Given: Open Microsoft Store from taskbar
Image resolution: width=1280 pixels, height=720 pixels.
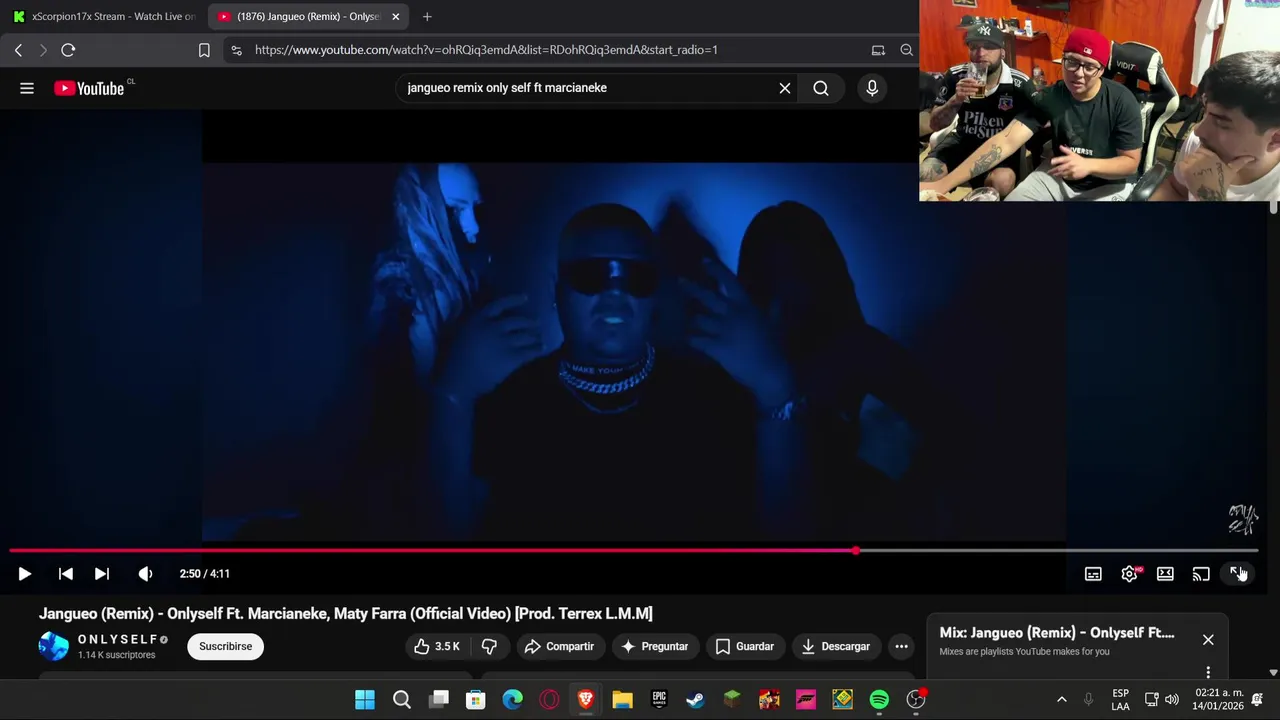Looking at the screenshot, I should click(x=476, y=699).
